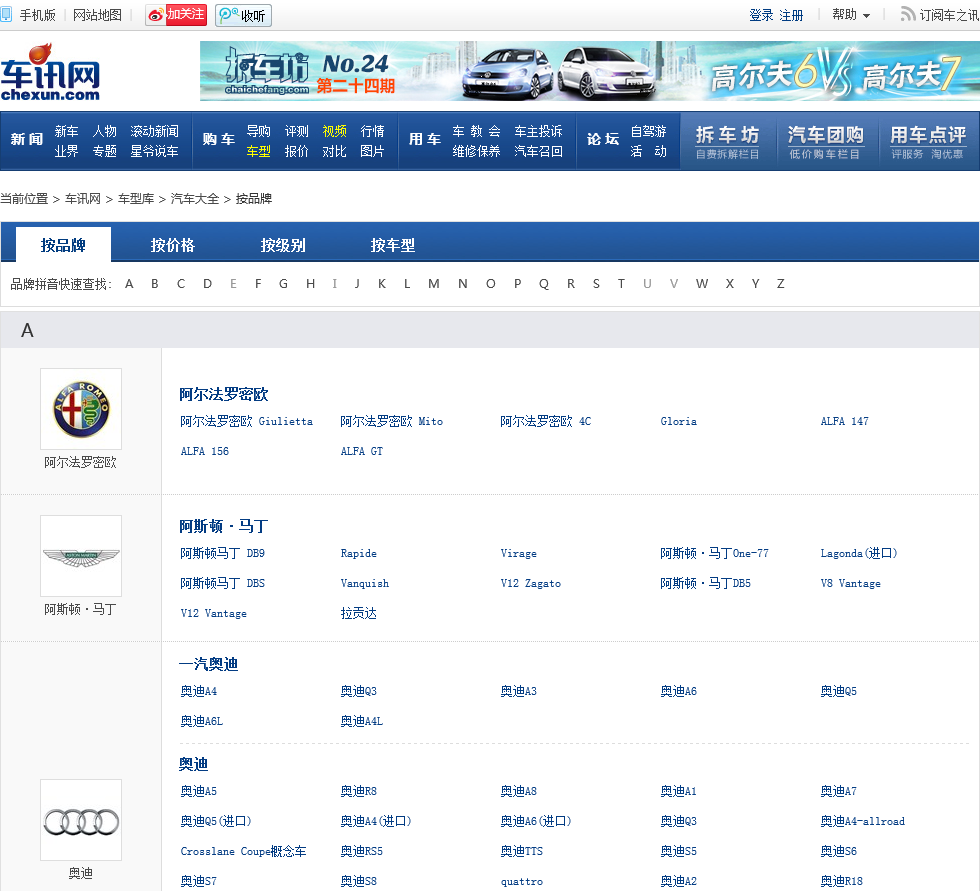The height and width of the screenshot is (891, 980).
Task: Open the ALFA GT model link
Action: coord(361,451)
